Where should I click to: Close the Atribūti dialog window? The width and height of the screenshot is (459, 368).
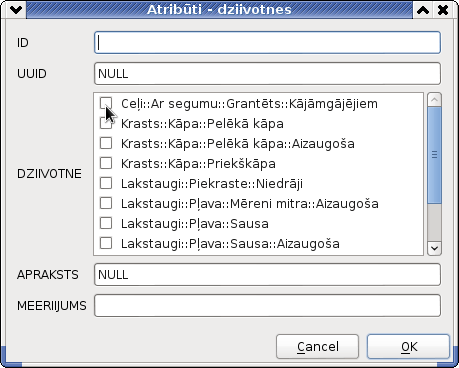[443, 10]
